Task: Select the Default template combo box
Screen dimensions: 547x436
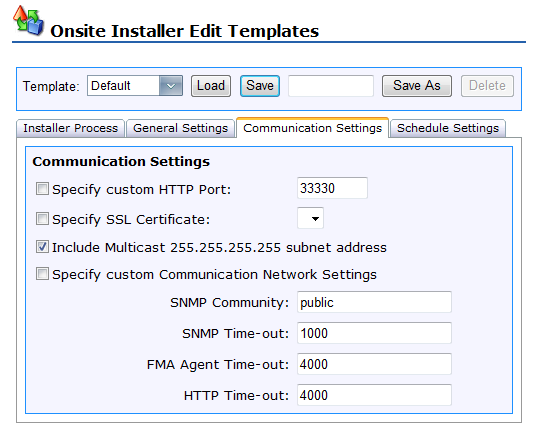Action: (135, 85)
